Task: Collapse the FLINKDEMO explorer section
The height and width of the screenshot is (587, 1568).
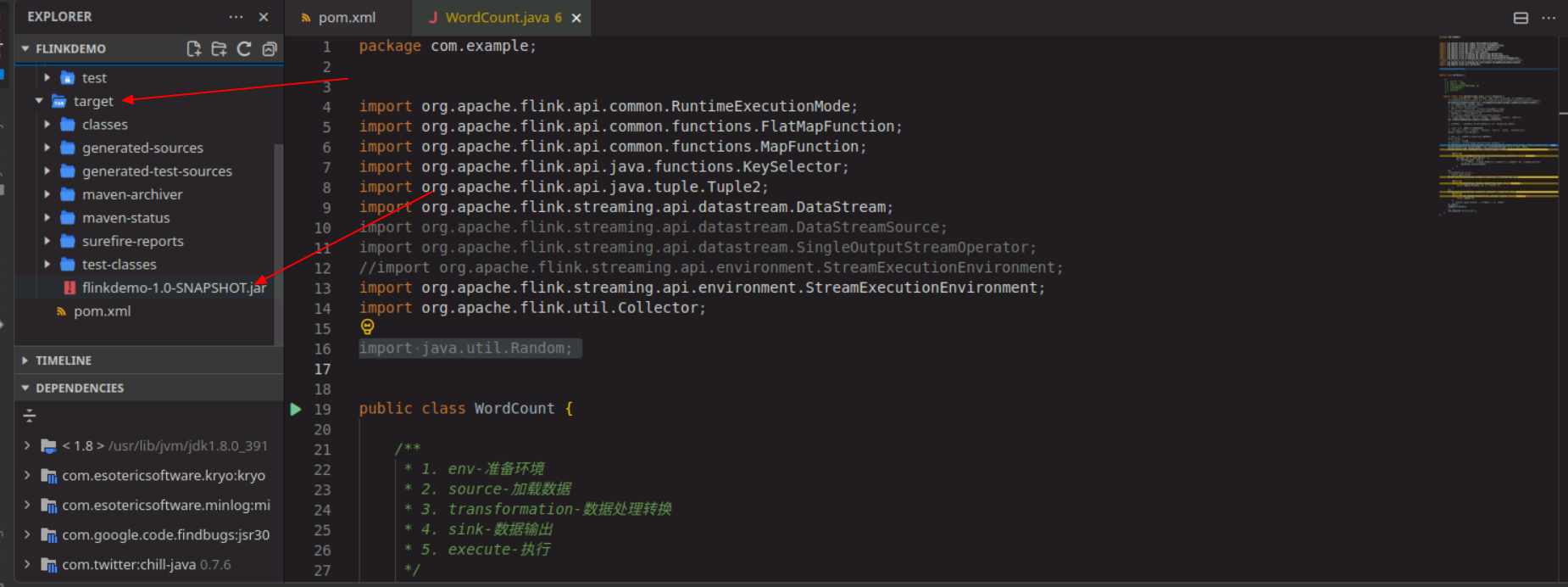Action: (x=25, y=48)
